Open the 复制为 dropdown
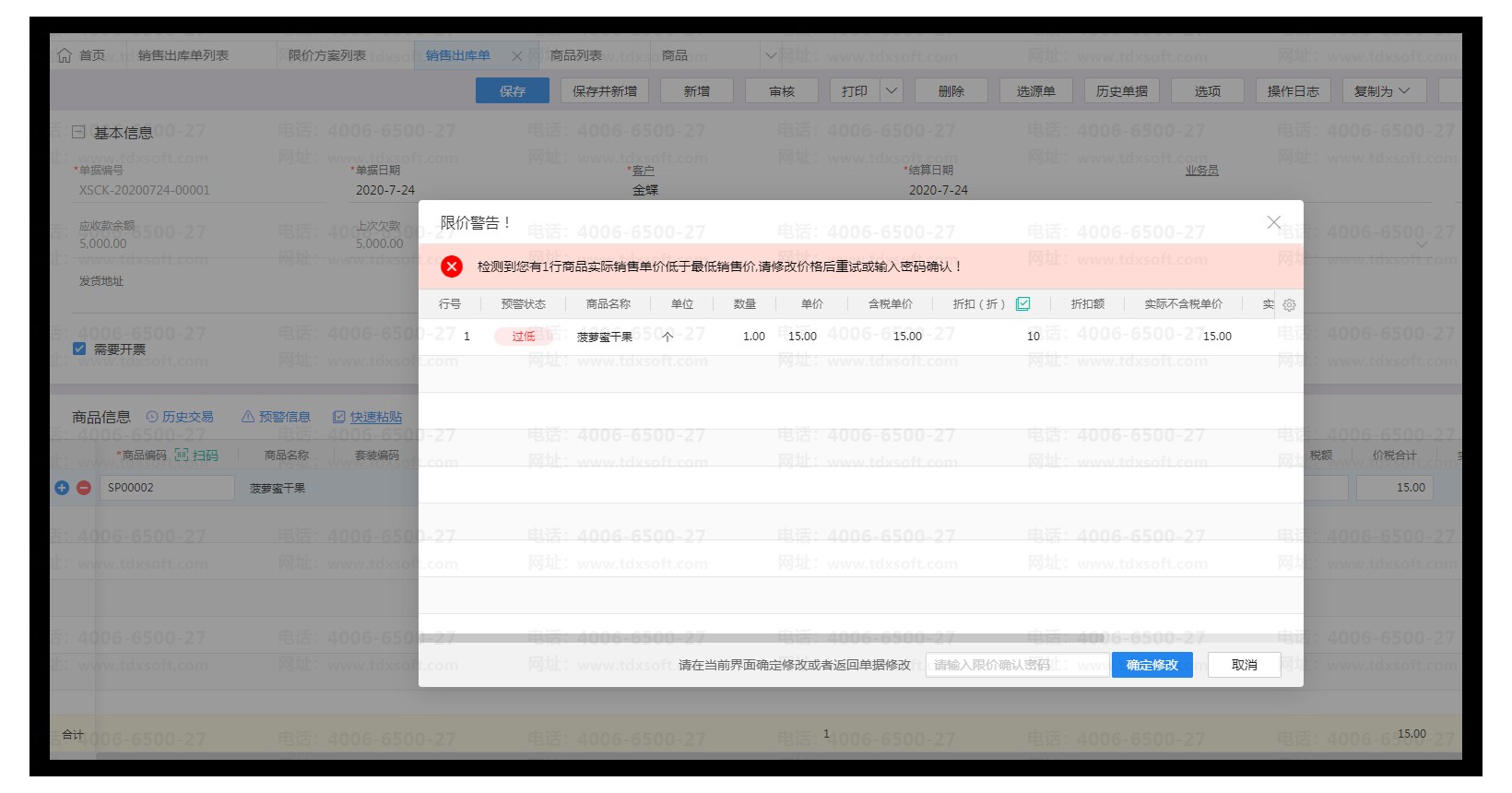Image resolution: width=1512 pixels, height=793 pixels. (1382, 90)
